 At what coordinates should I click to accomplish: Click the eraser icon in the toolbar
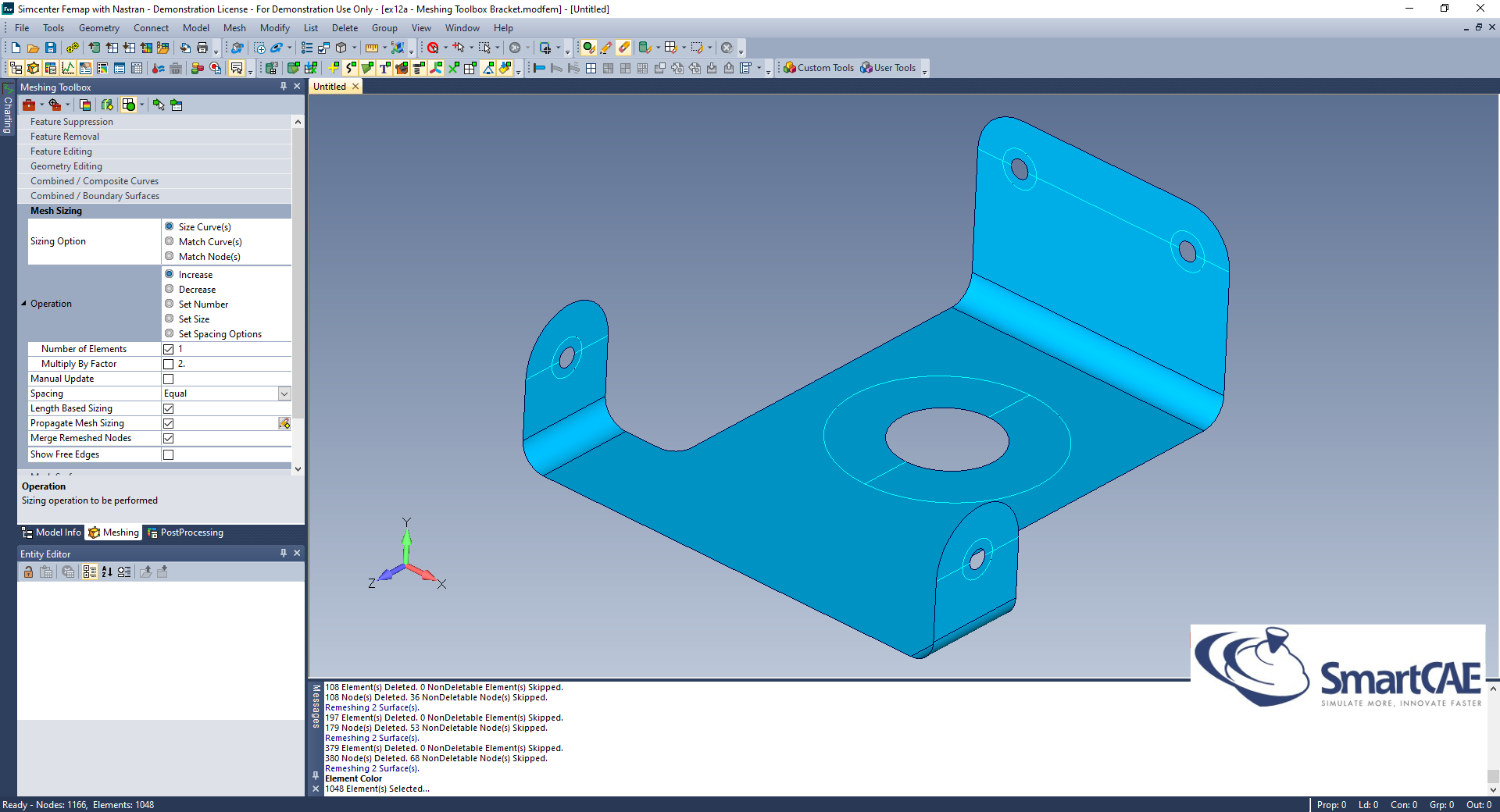coord(623,48)
